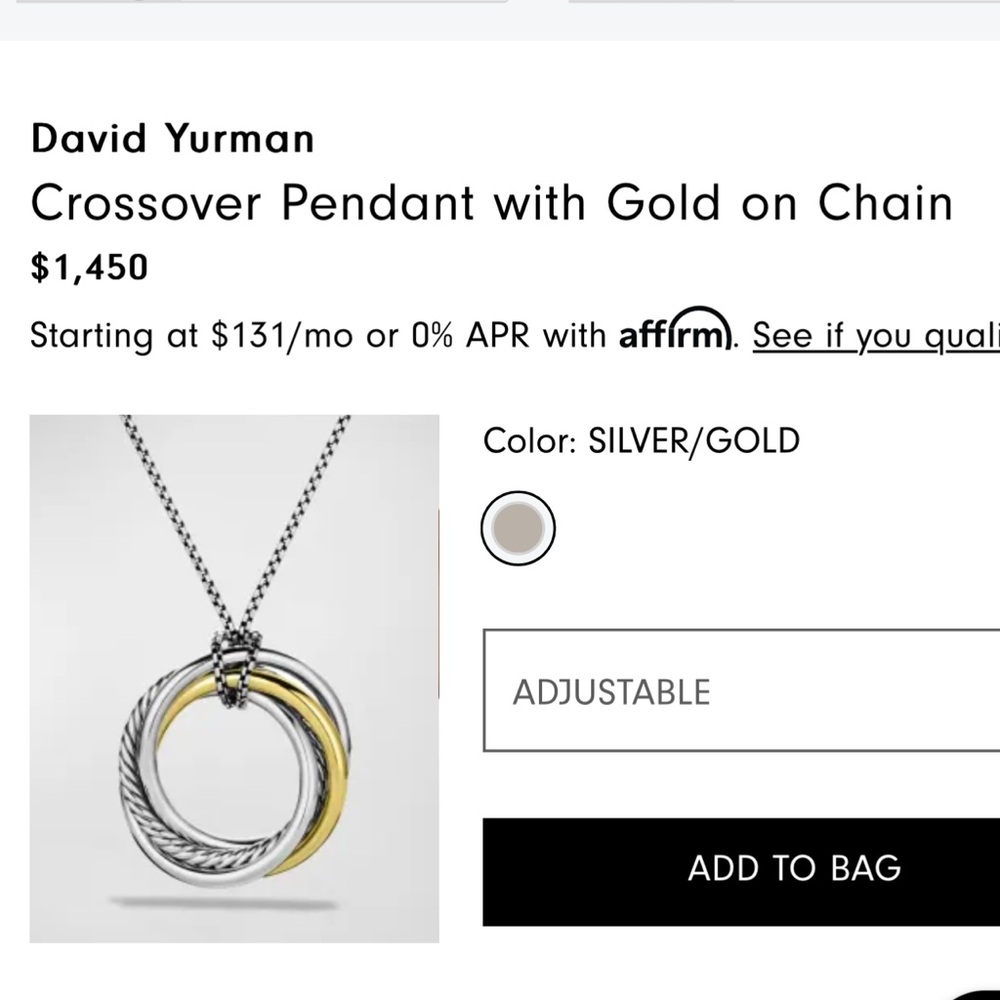Tap the circular color option below Color label
This screenshot has width=1000, height=1000.
tap(518, 527)
